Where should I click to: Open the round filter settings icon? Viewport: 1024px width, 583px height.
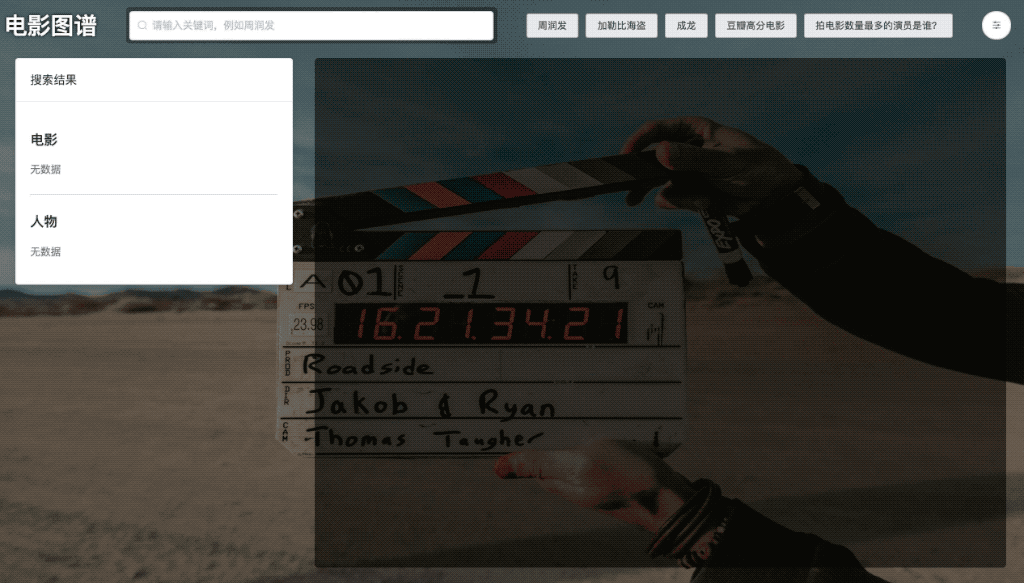pyautogui.click(x=996, y=25)
